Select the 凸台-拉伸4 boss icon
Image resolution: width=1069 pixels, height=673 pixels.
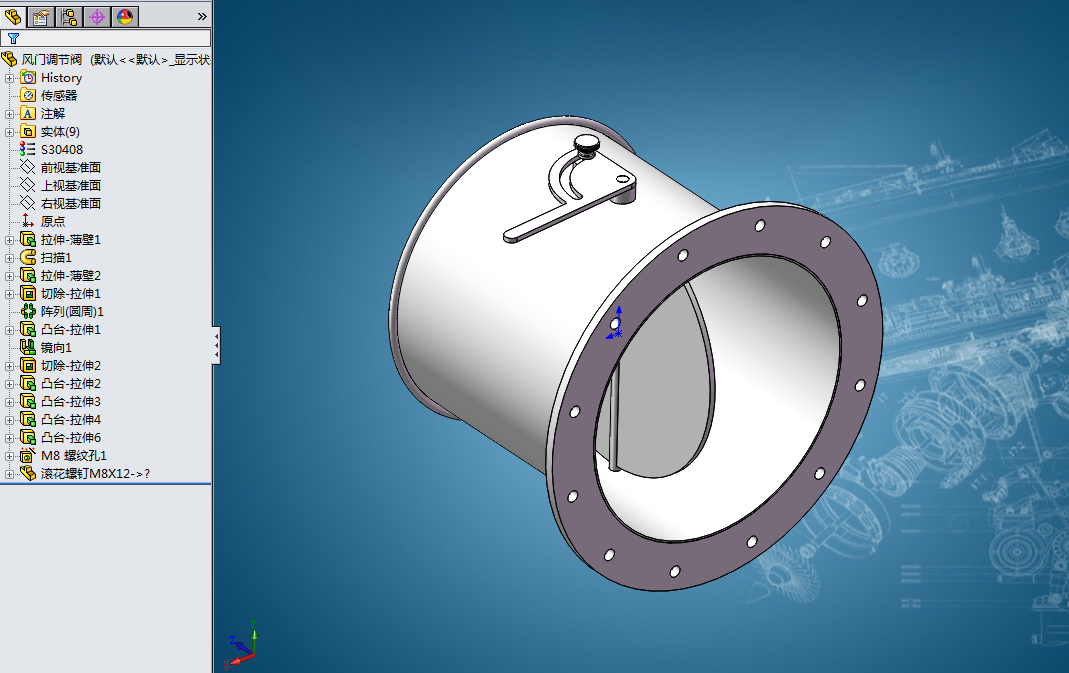[28, 419]
